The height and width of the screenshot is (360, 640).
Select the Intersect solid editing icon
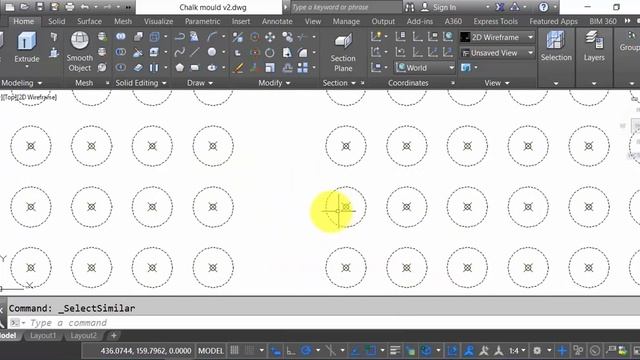(120, 67)
